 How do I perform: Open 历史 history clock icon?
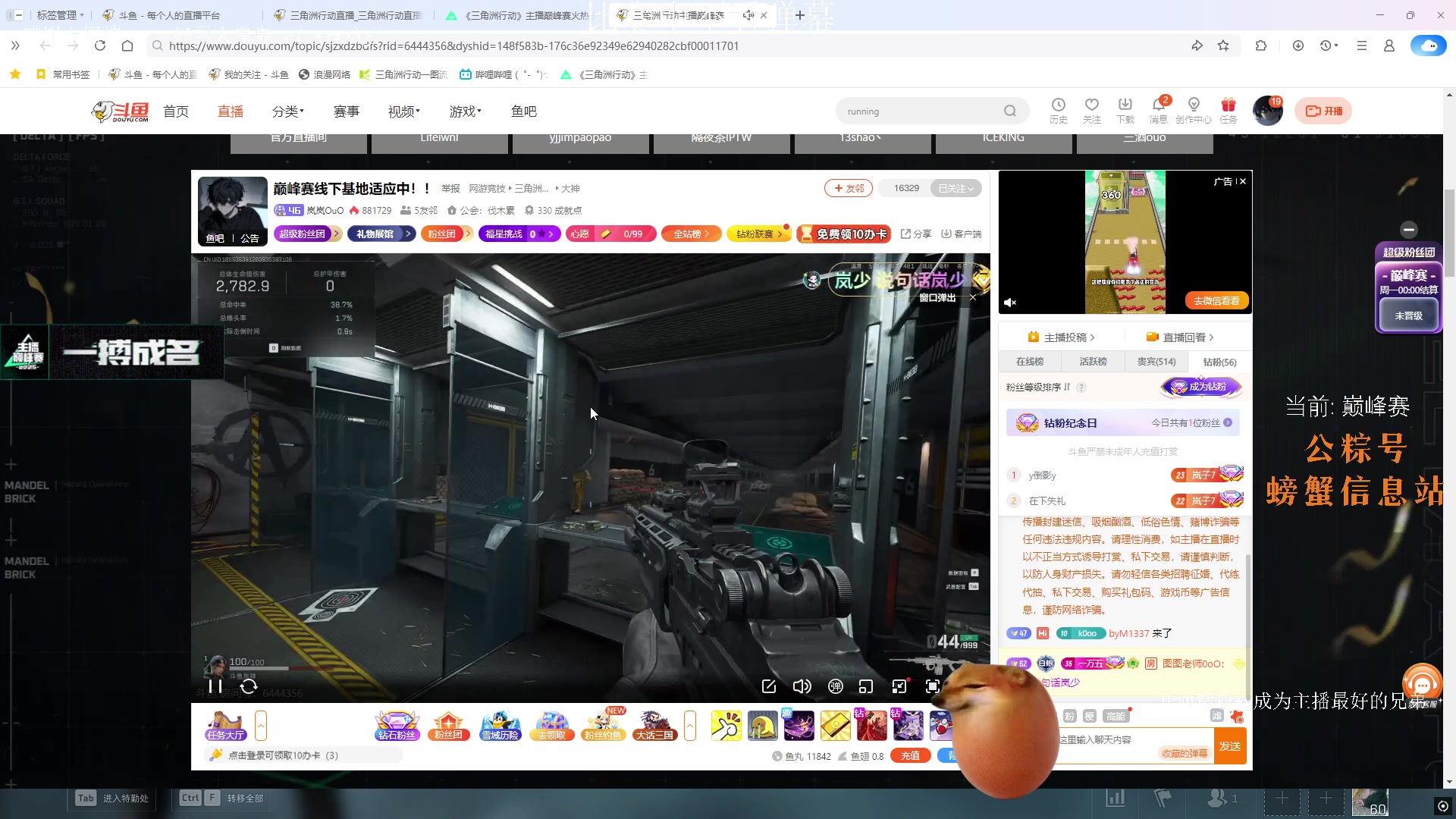[1059, 111]
